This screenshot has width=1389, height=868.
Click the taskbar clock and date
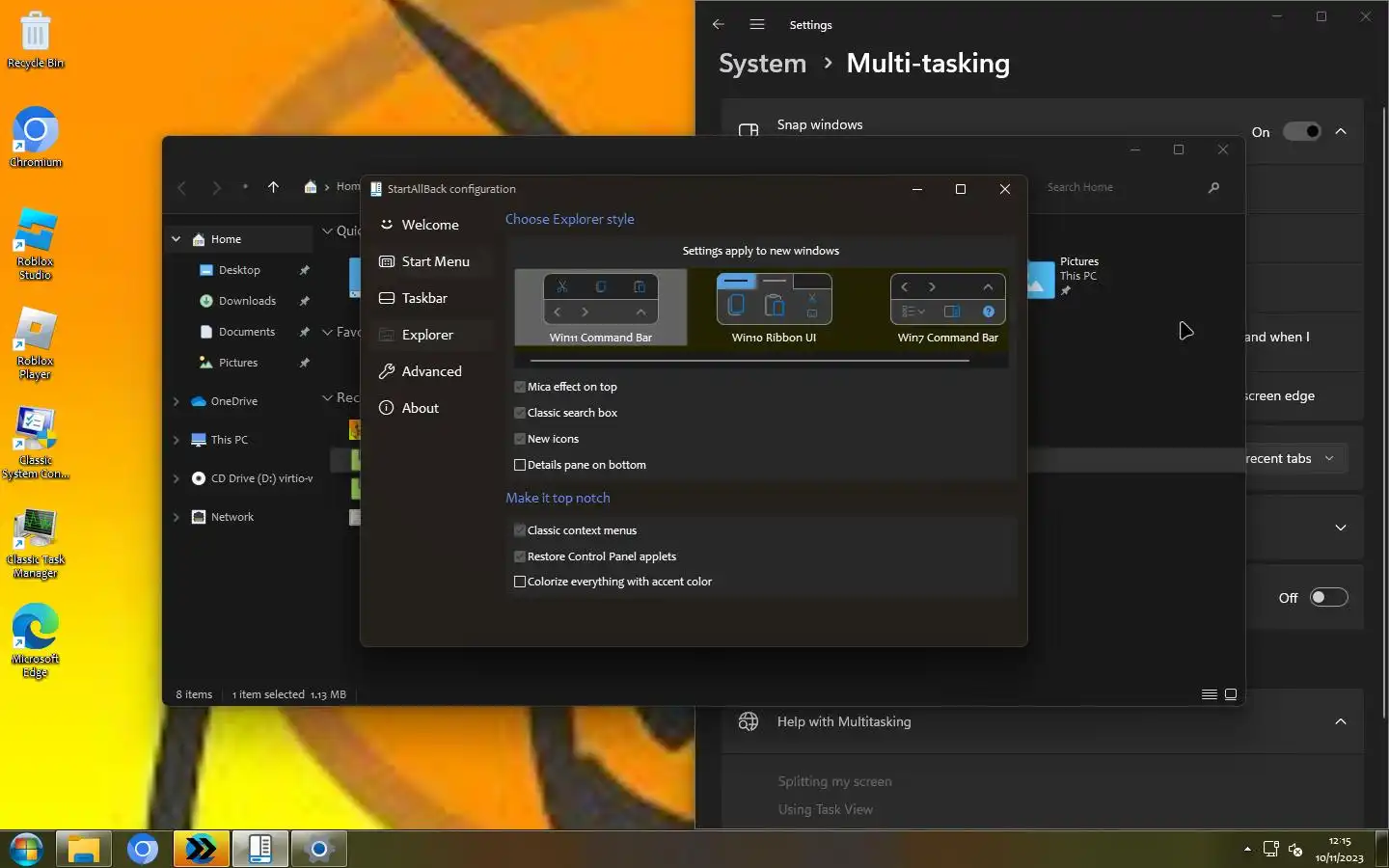click(1339, 850)
